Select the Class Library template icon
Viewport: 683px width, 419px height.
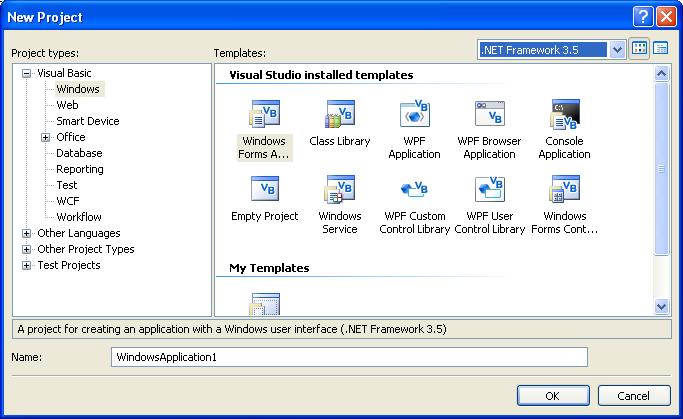point(340,114)
